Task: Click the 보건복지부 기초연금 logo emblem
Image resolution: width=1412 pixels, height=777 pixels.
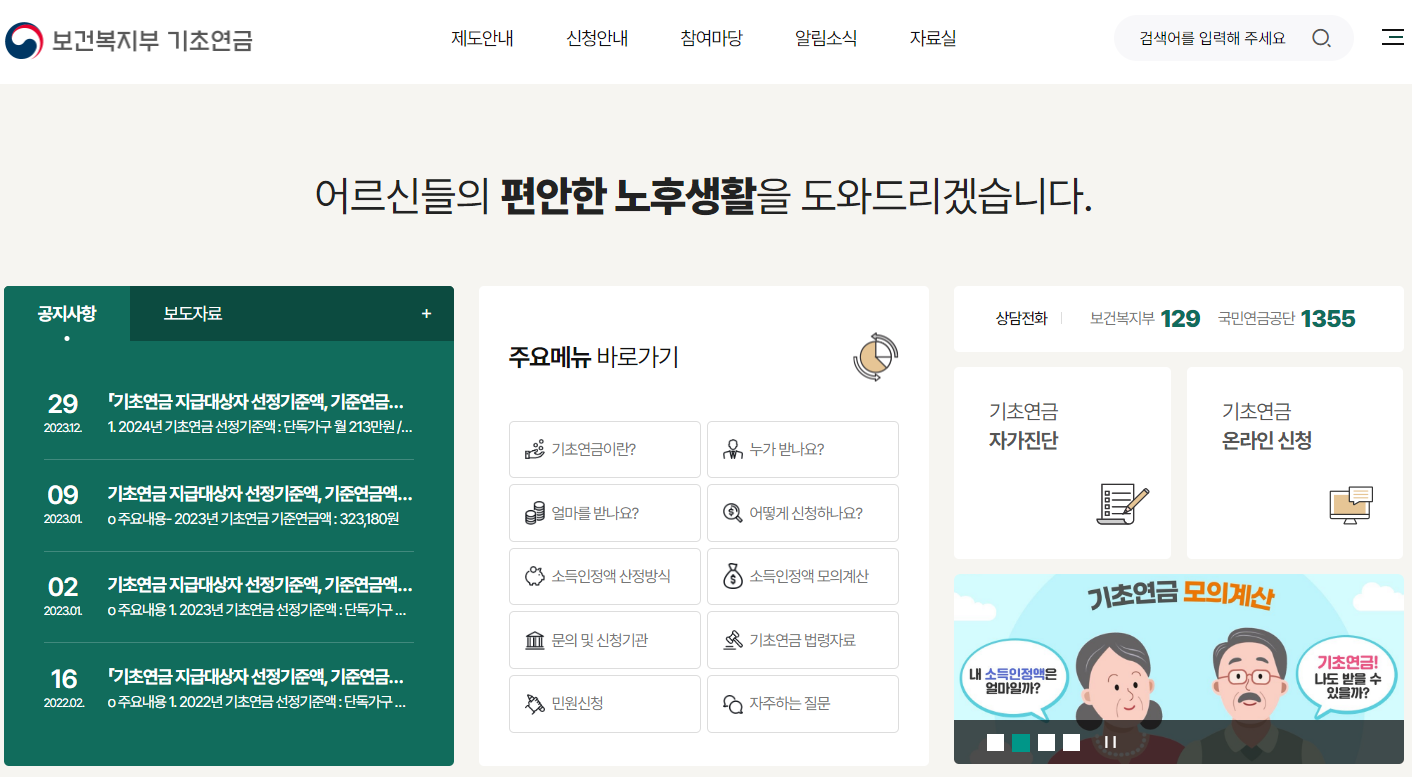Action: click(x=24, y=40)
